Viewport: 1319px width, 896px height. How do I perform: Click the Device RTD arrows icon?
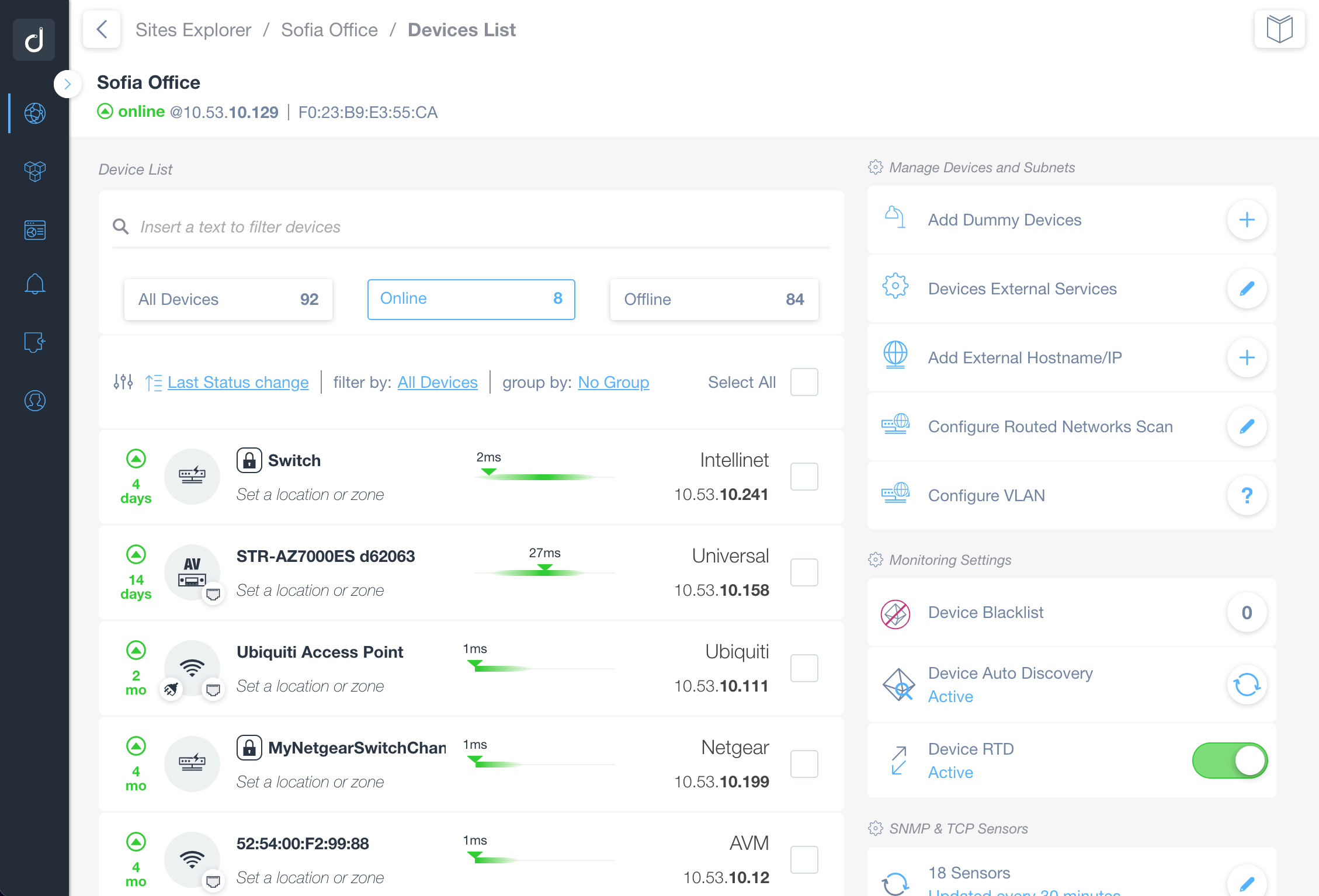pyautogui.click(x=899, y=760)
